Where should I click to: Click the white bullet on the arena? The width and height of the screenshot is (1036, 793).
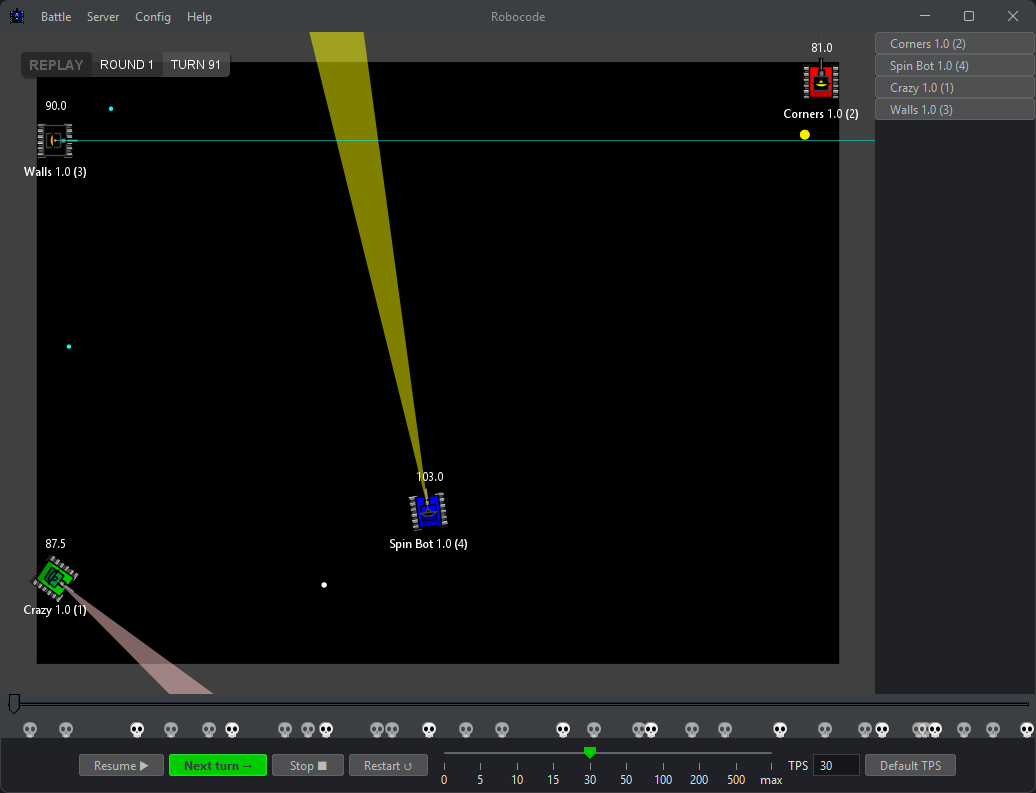tap(324, 585)
